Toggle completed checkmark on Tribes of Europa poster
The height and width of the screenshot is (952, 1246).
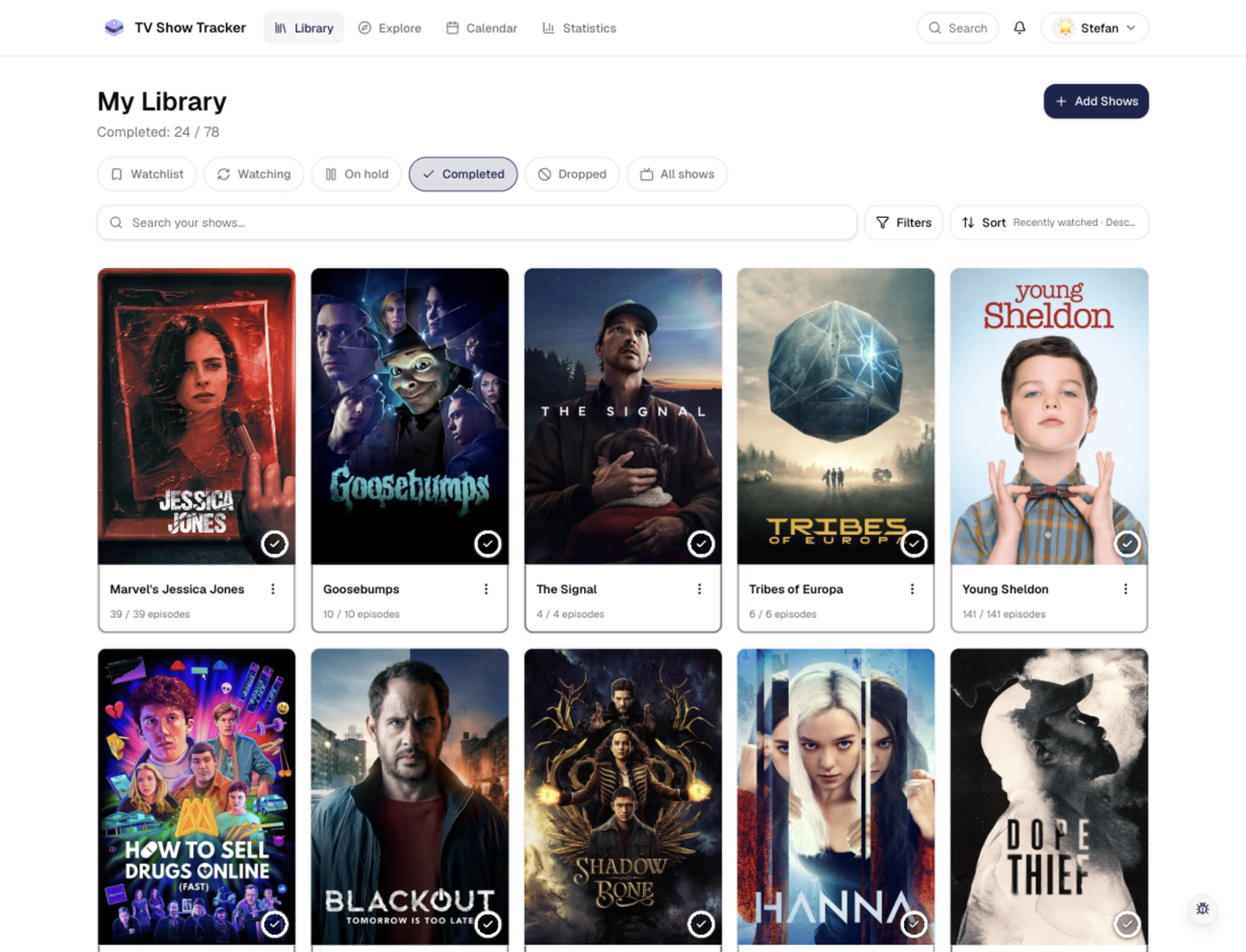(x=914, y=544)
